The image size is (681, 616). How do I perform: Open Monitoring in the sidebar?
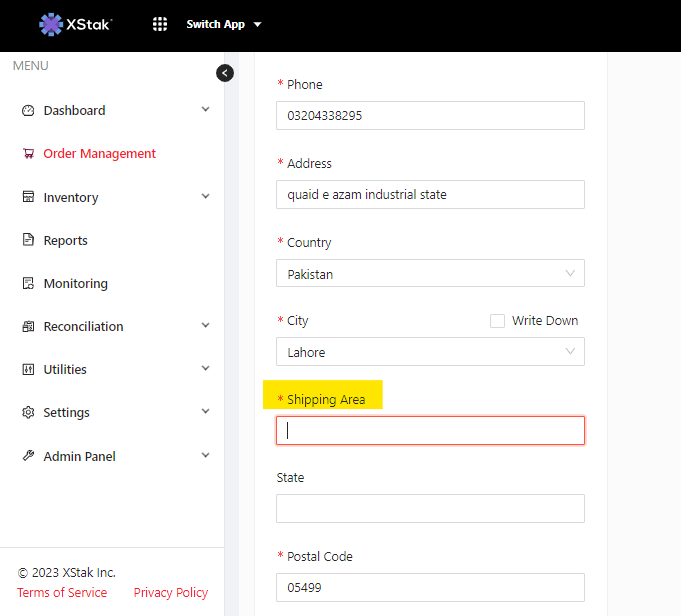click(x=75, y=284)
